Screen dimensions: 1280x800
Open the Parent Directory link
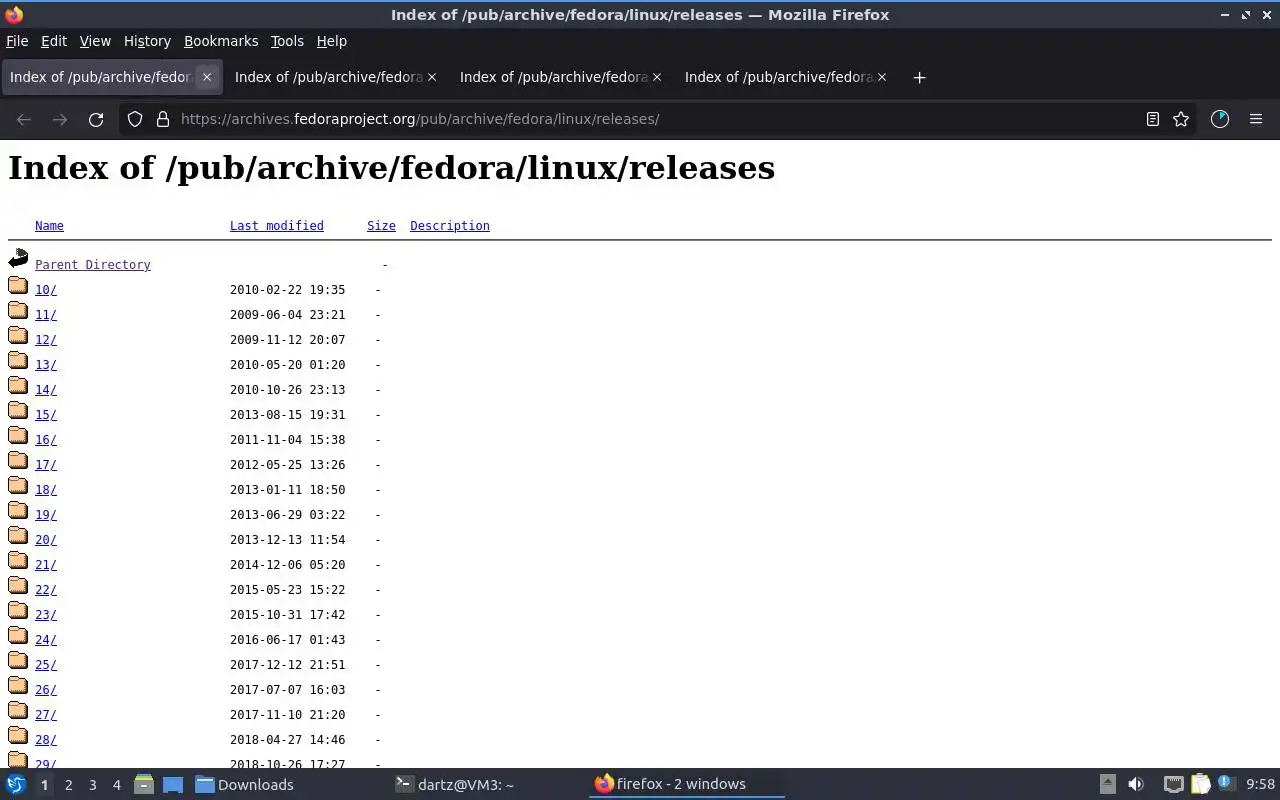93,265
